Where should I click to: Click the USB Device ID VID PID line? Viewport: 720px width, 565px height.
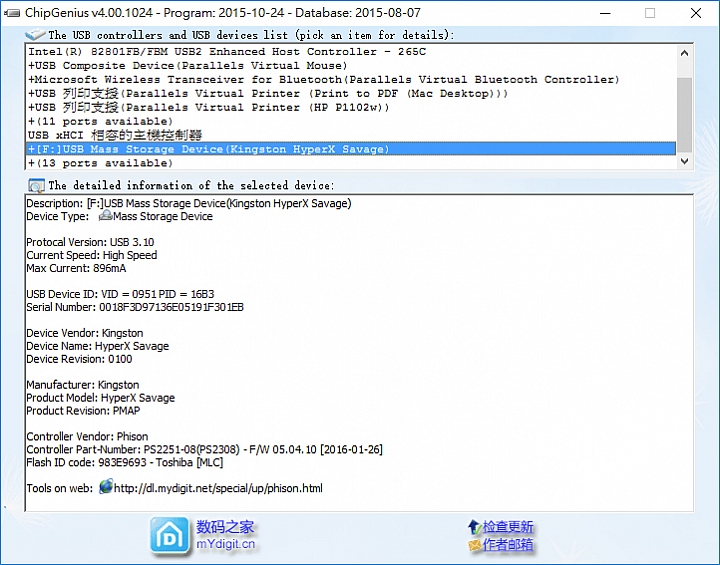tap(120, 294)
